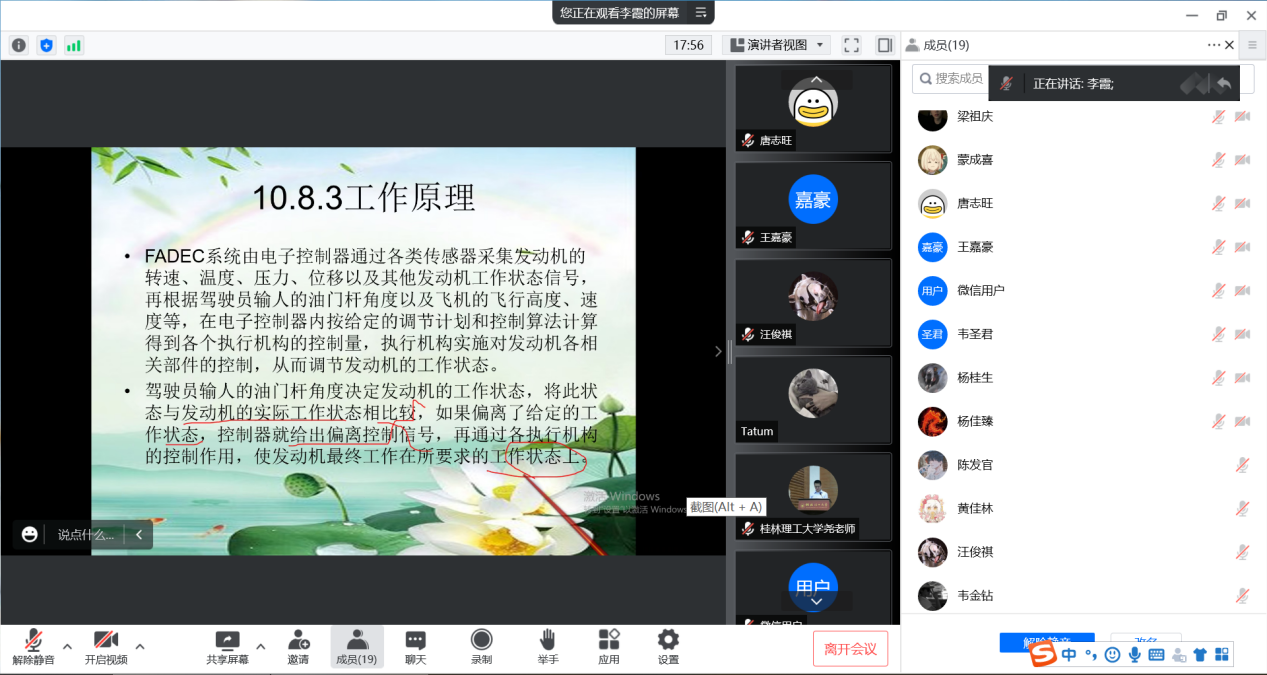
Task: Open the screen-viewing banner menu icon
Action: [701, 13]
